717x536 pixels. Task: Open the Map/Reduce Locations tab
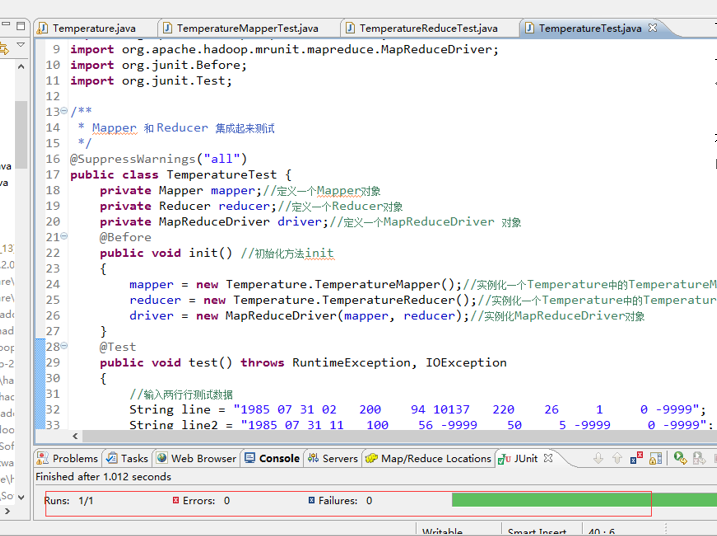[436, 458]
